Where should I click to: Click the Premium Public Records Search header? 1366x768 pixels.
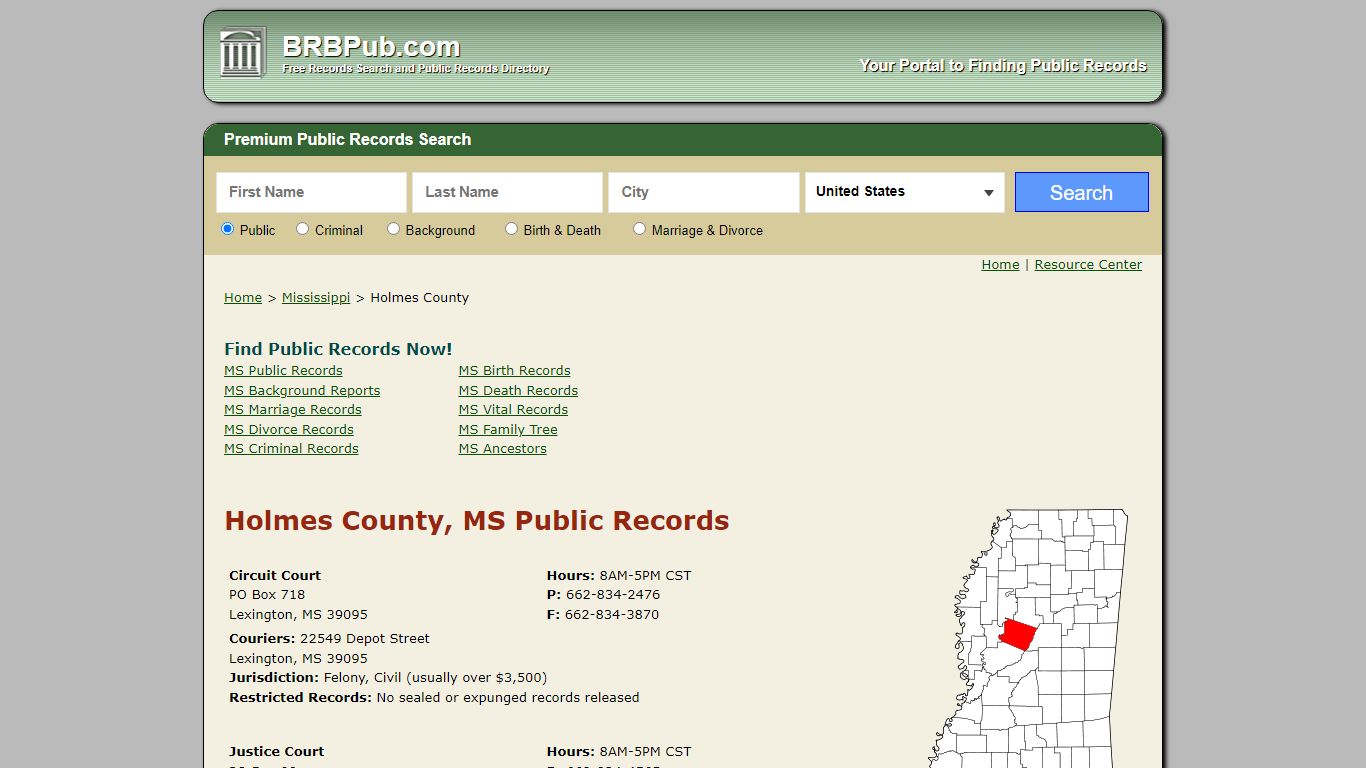[x=347, y=140]
